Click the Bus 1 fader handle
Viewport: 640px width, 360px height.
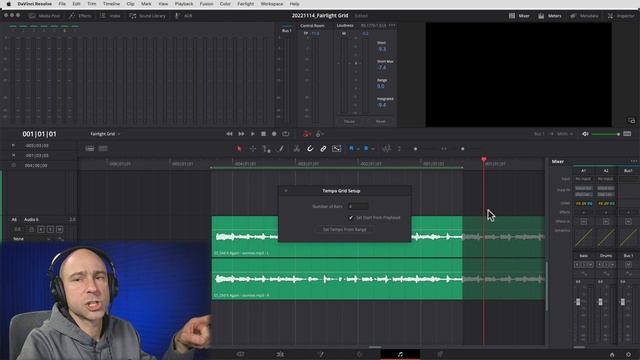(622, 302)
